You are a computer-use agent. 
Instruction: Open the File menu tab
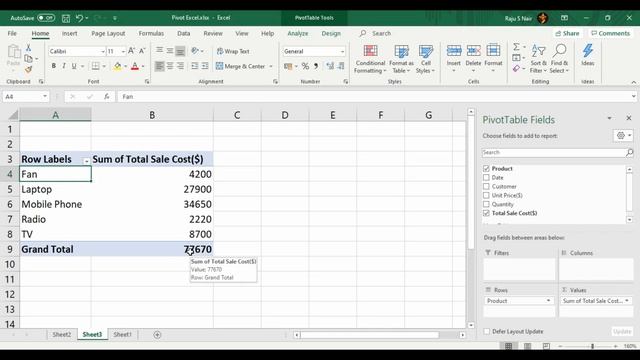pos(12,33)
